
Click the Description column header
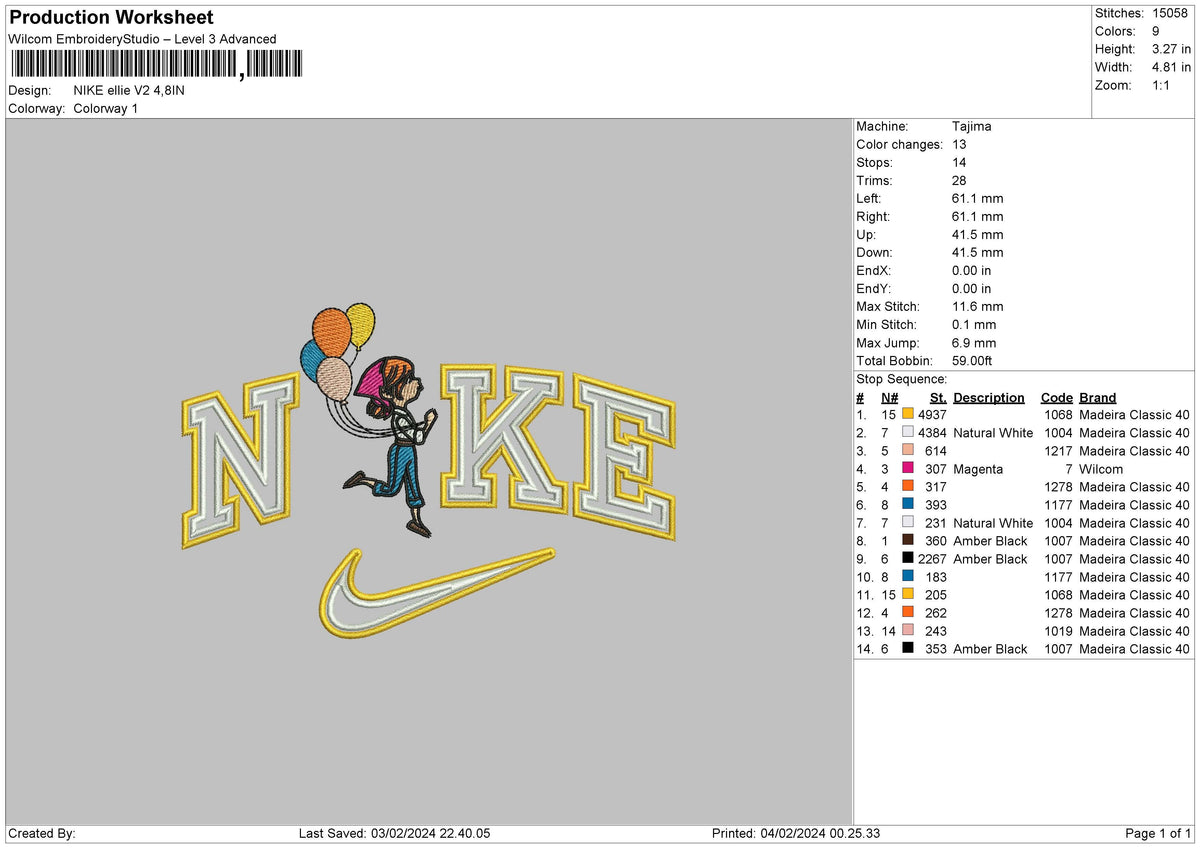point(989,398)
